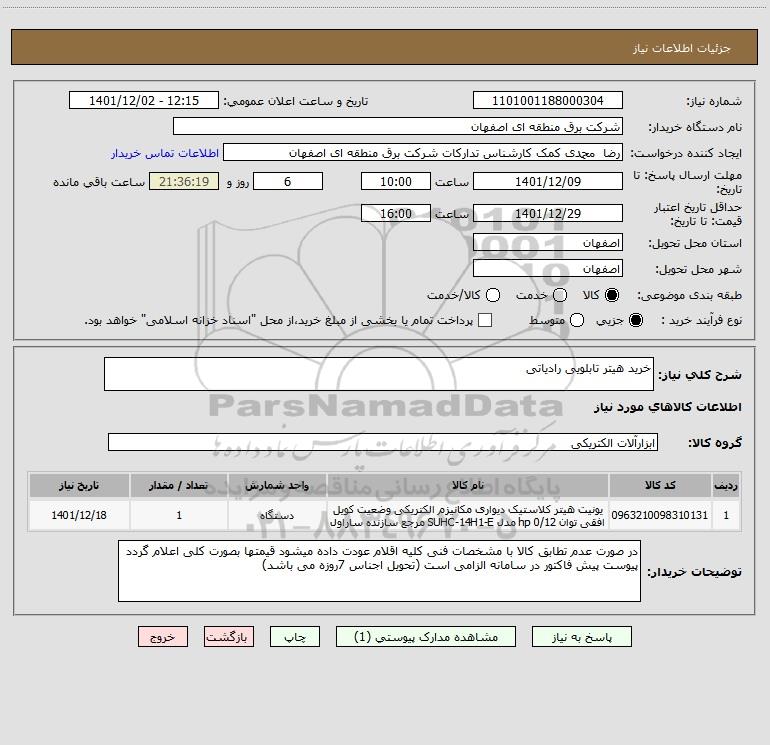The width and height of the screenshot is (770, 745).
Task: Click the تاریخ نیاز column header
Action: 79,485
